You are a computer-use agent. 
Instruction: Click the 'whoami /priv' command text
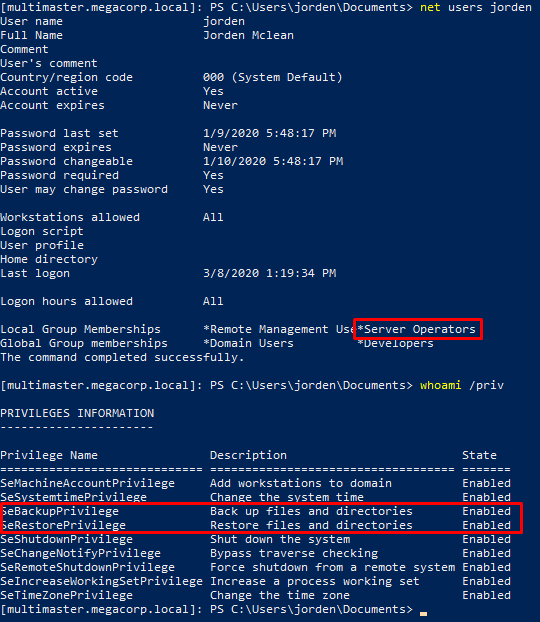[462, 385]
